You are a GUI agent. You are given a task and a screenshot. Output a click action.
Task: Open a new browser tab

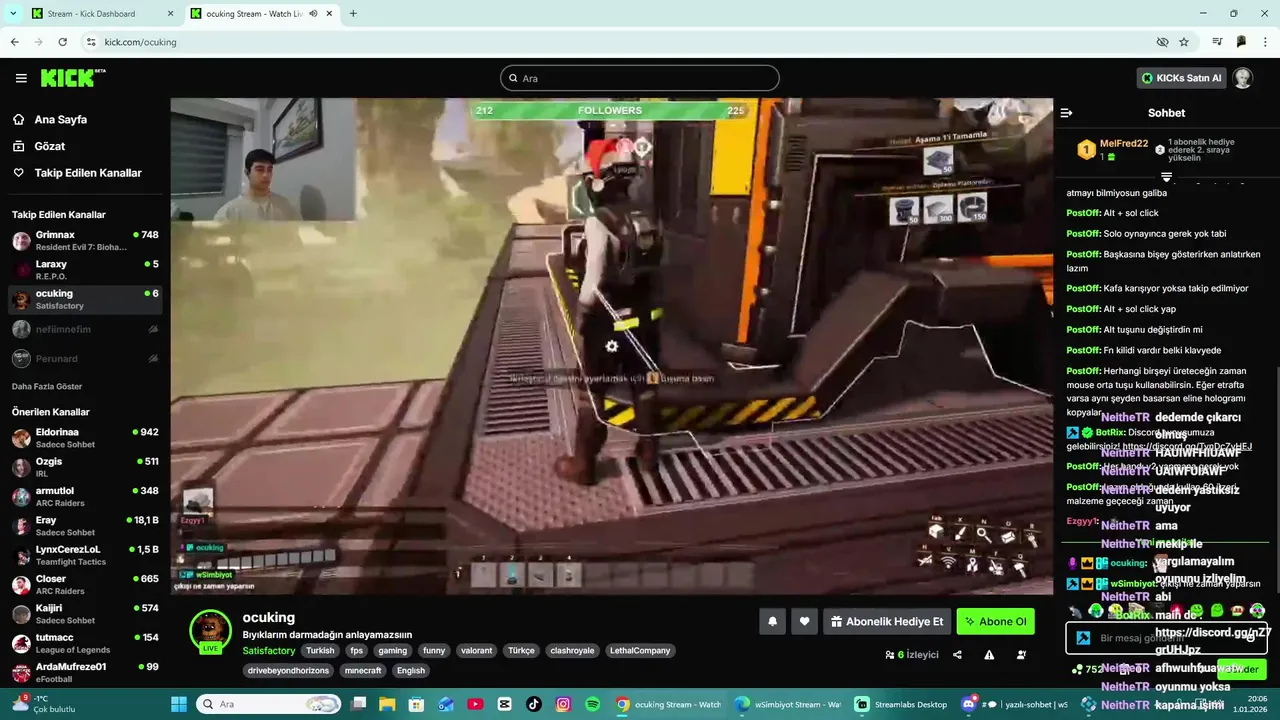click(353, 14)
